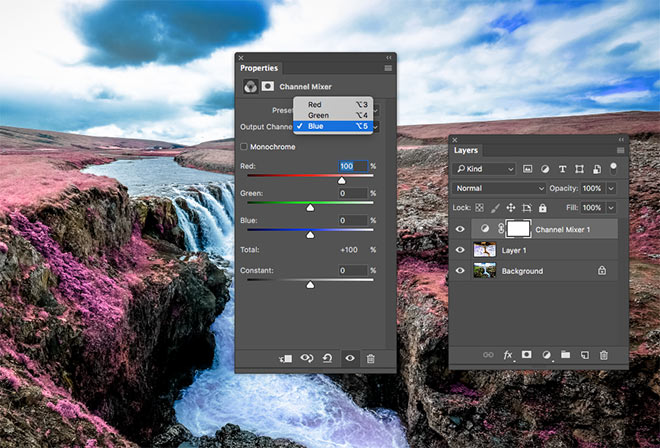The image size is (660, 448).
Task: Add layer style fx icon
Action: pyautogui.click(x=508, y=355)
